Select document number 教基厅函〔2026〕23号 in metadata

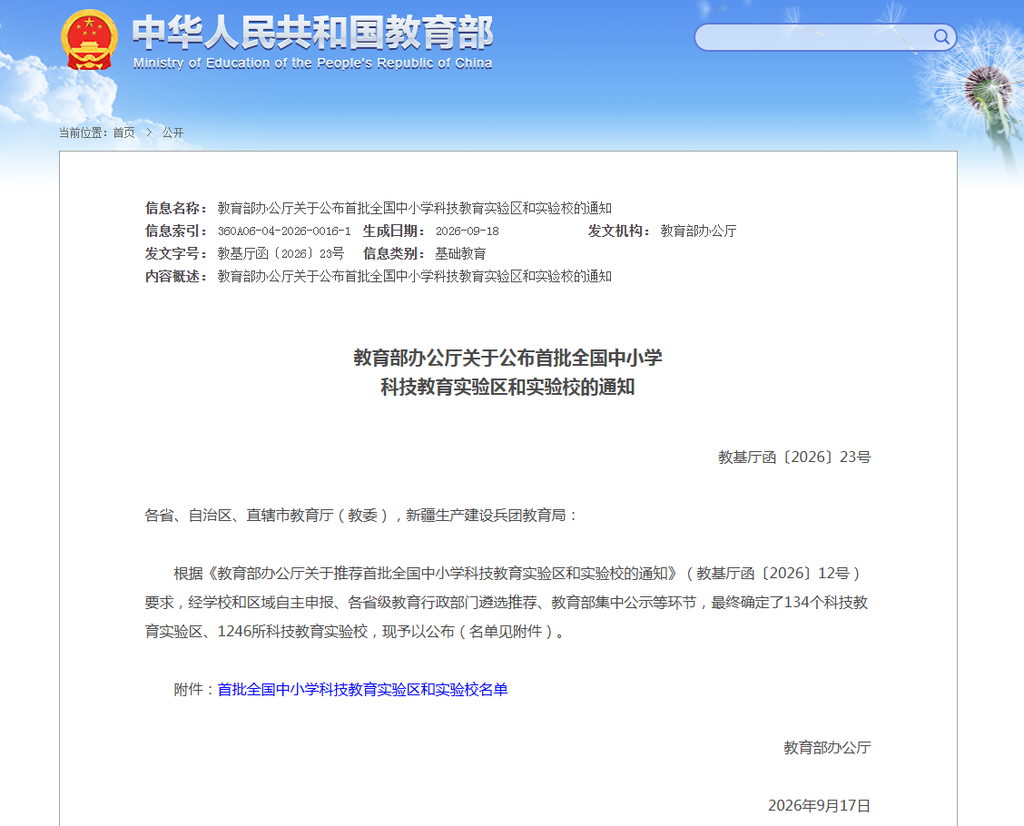point(281,254)
